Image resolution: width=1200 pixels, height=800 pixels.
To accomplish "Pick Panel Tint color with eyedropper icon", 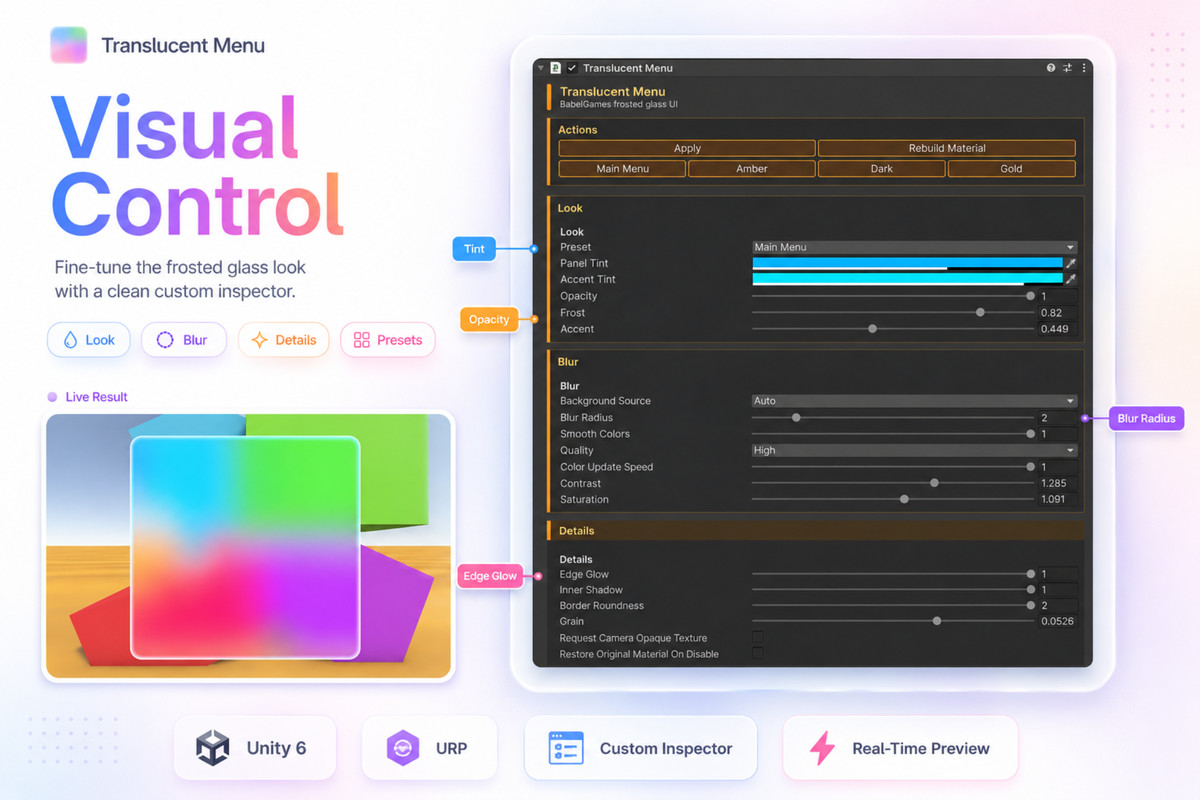I will point(1070,264).
